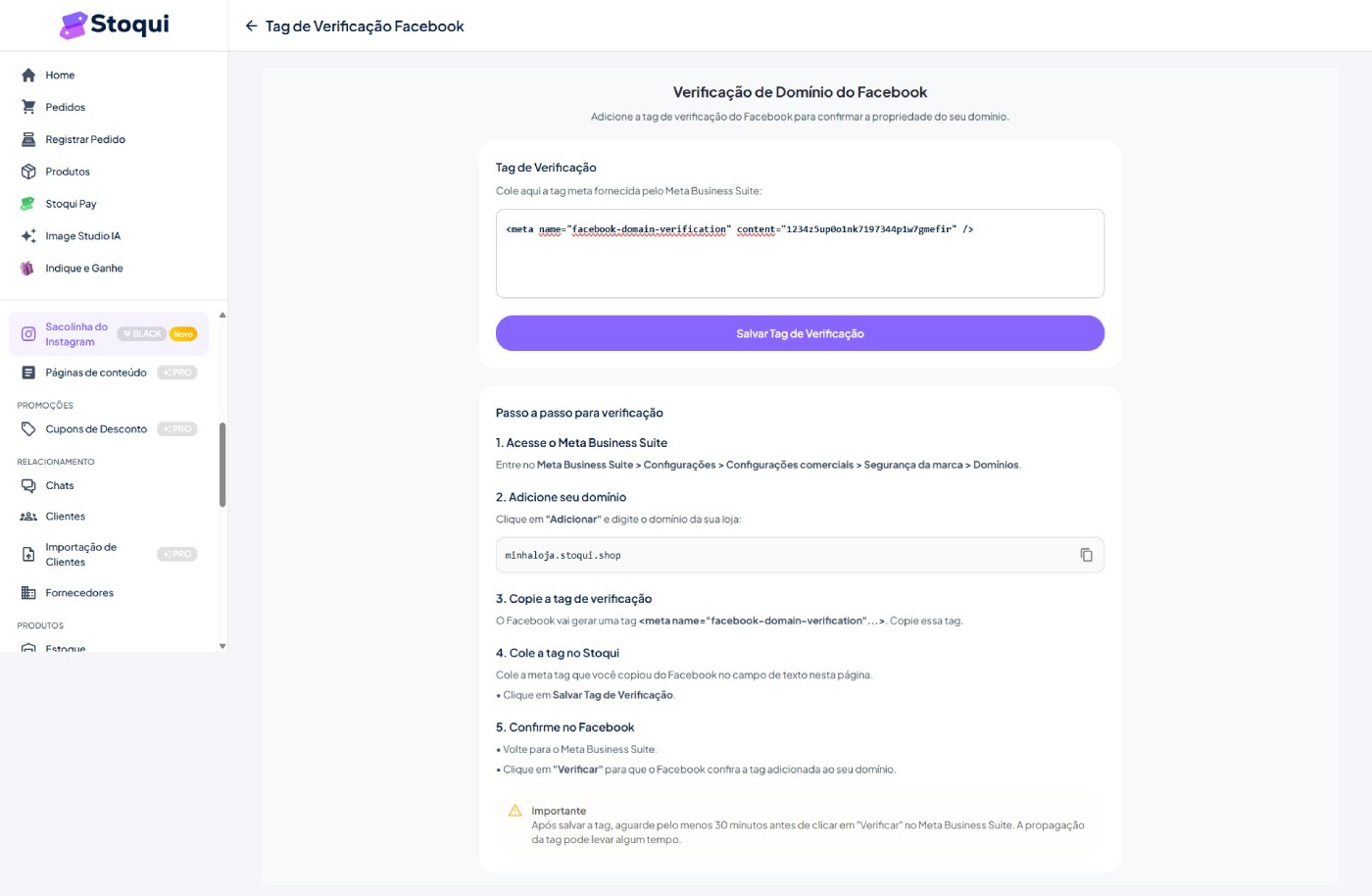Open Cupons de Desconto under Promoções
This screenshot has width=1372, height=896.
(95, 428)
